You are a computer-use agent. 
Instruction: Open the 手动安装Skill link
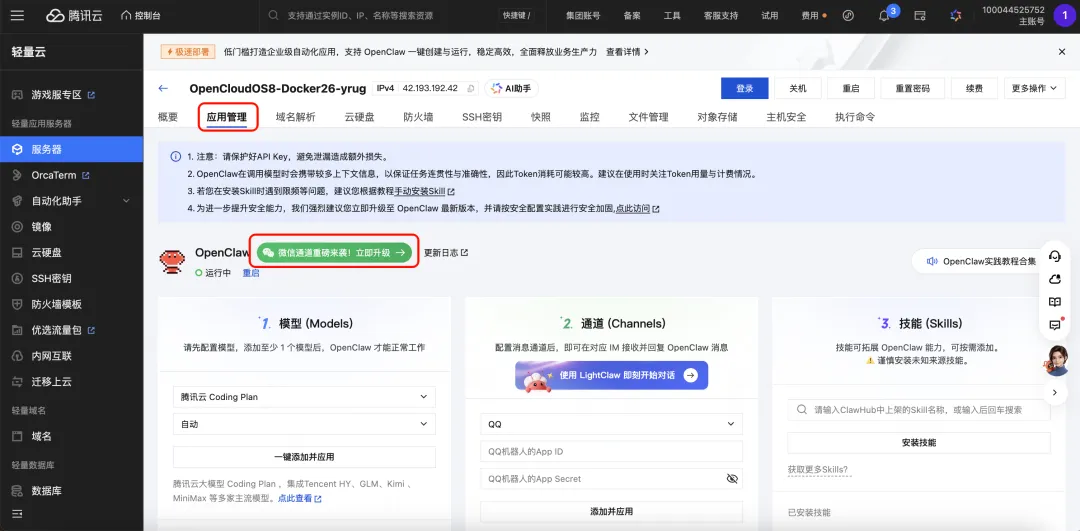click(x=424, y=191)
